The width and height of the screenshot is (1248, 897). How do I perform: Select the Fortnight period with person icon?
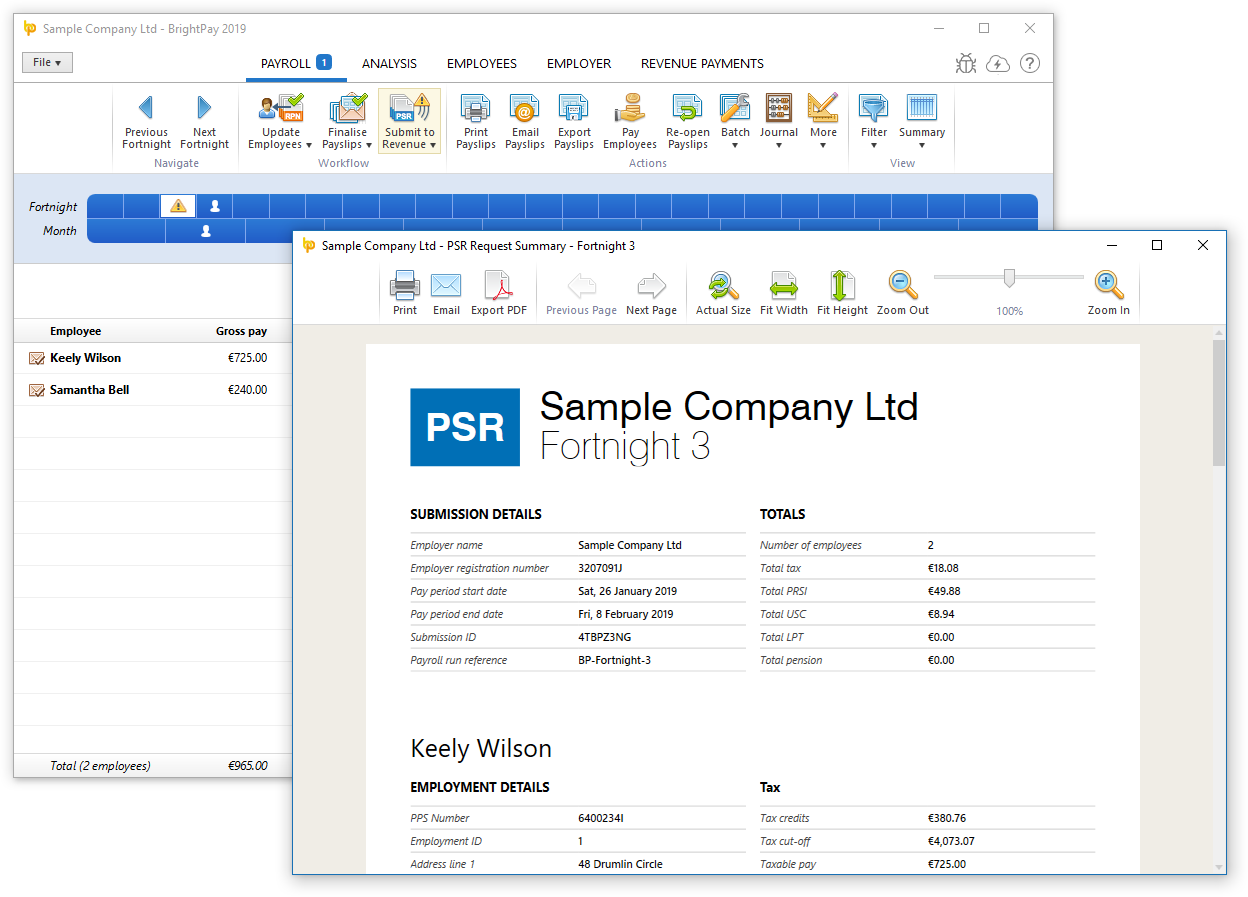pyautogui.click(x=215, y=206)
